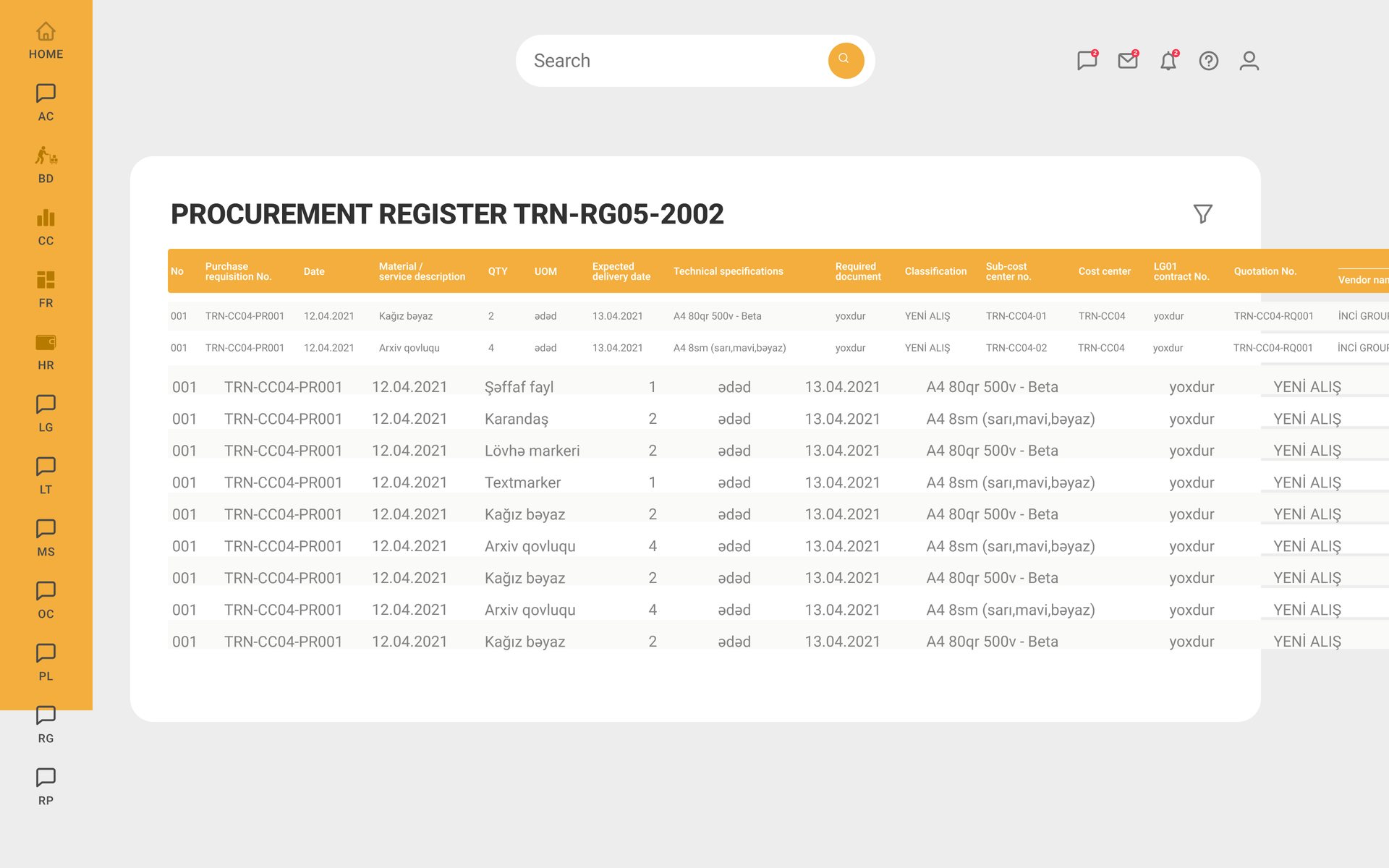Open the LT sidebar section
The height and width of the screenshot is (868, 1389).
click(46, 476)
